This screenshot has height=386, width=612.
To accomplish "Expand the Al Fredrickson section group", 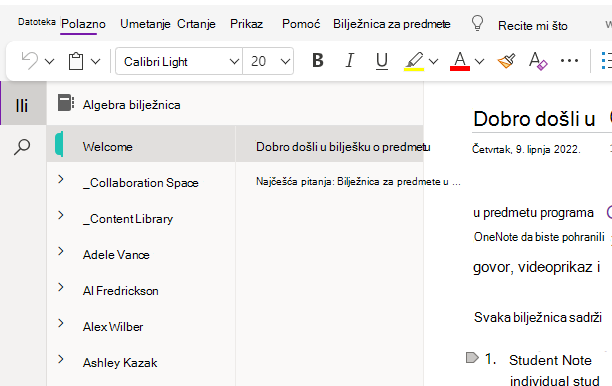I will click(x=61, y=287).
